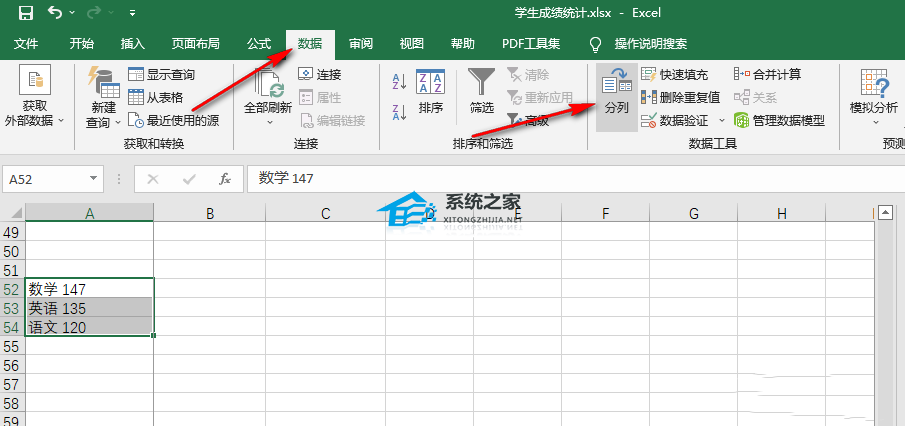Click the vertical scrollbar up arrow

(885, 212)
